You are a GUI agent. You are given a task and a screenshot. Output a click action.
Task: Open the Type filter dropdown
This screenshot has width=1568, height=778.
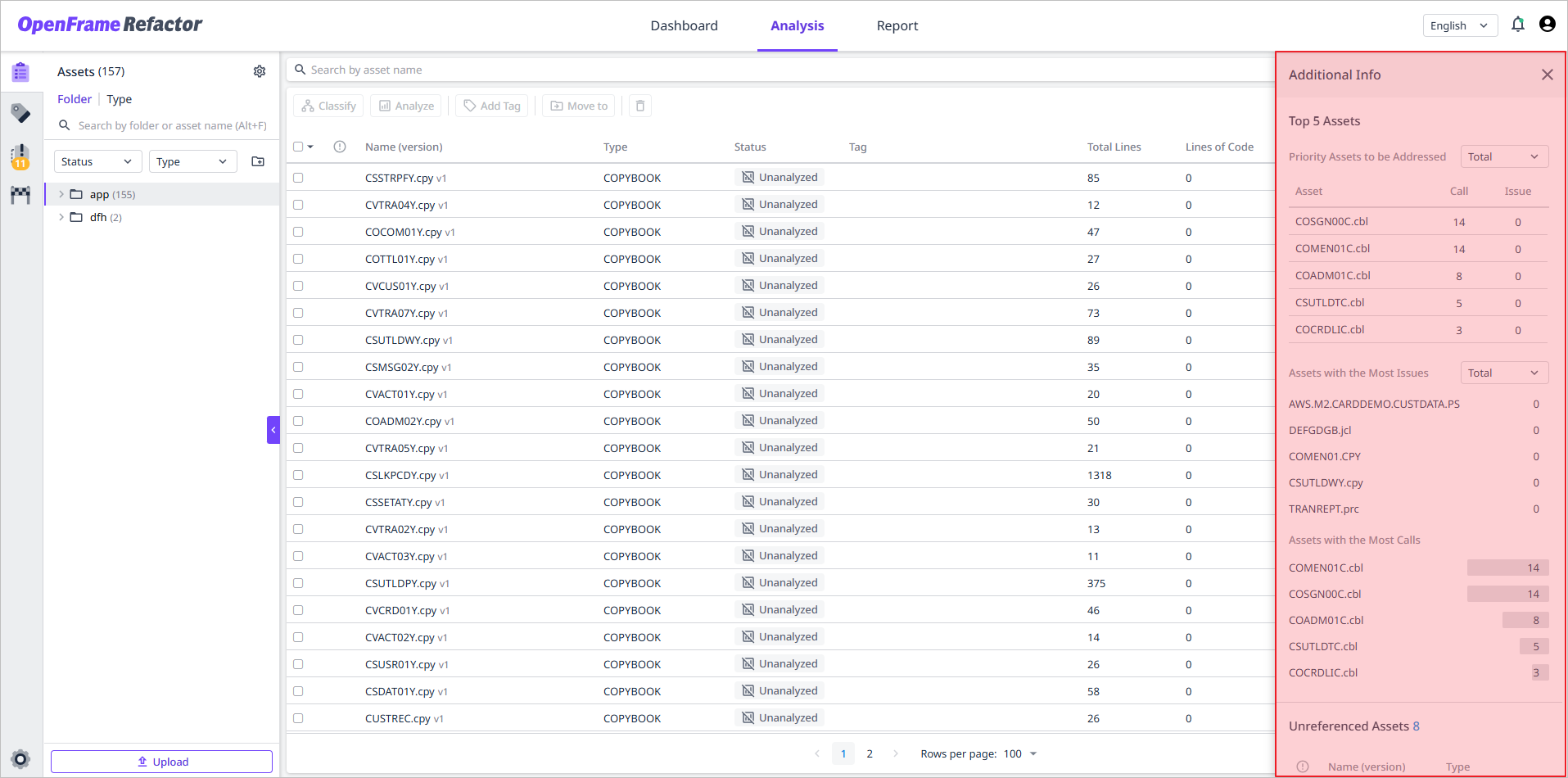tap(193, 161)
